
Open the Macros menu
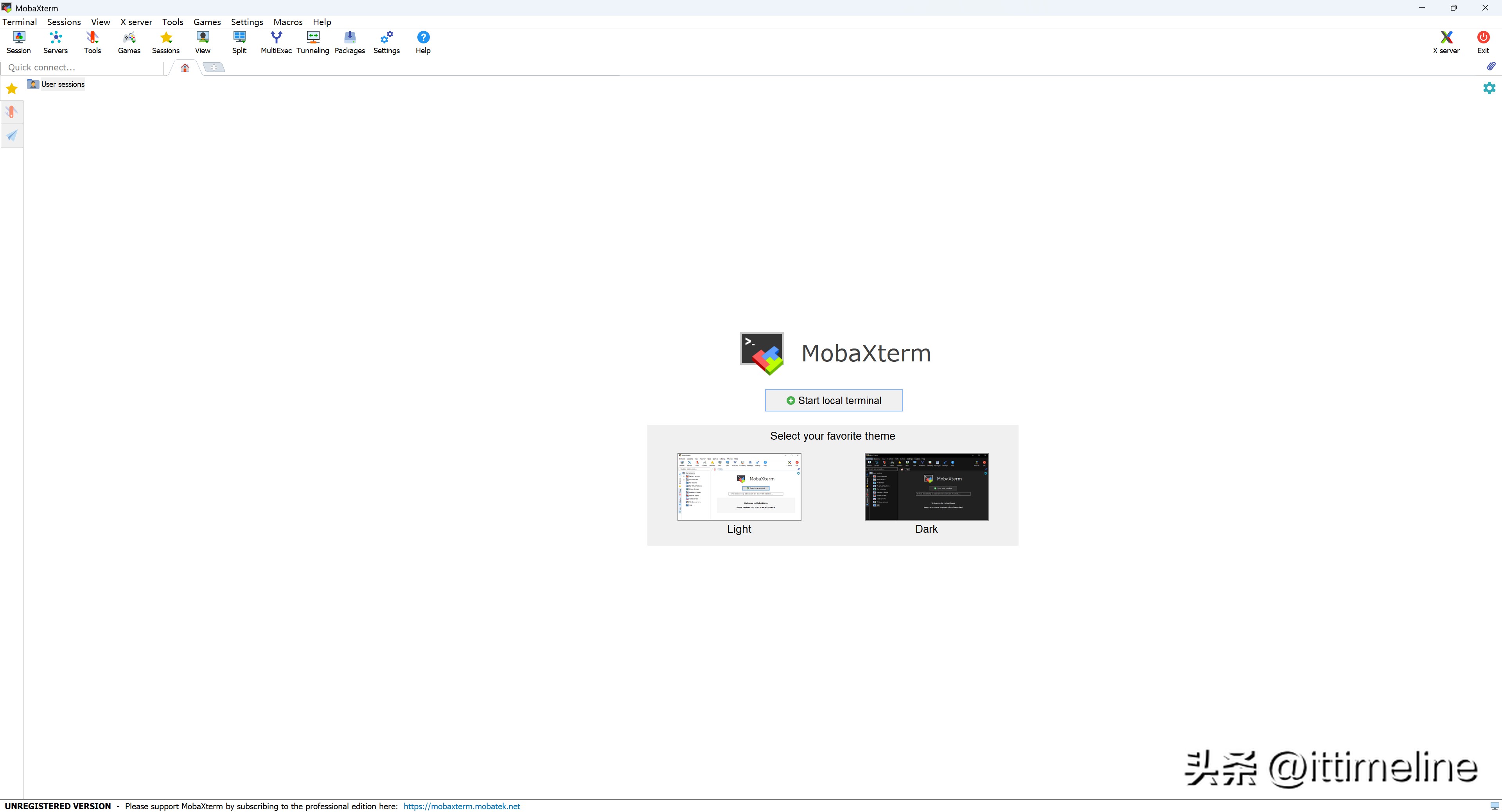[287, 22]
